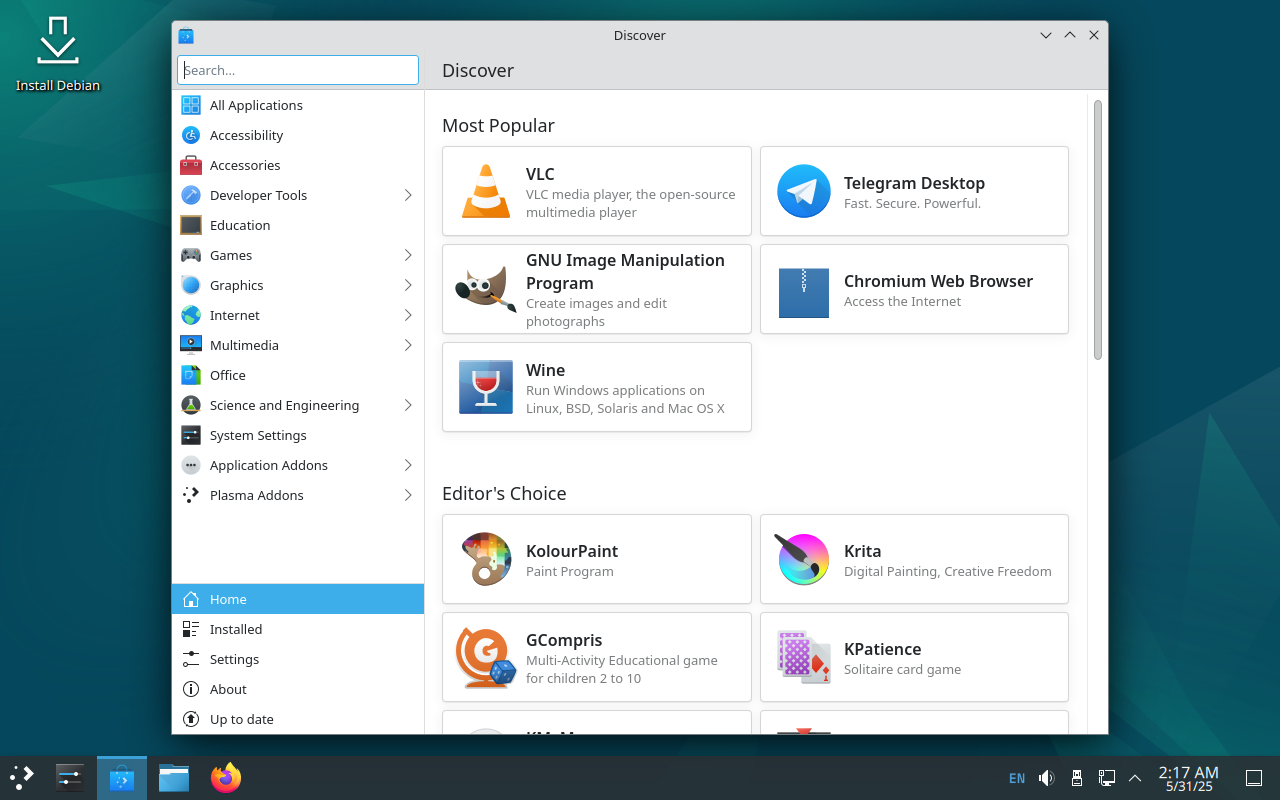Open the VLC application card

pyautogui.click(x=597, y=191)
